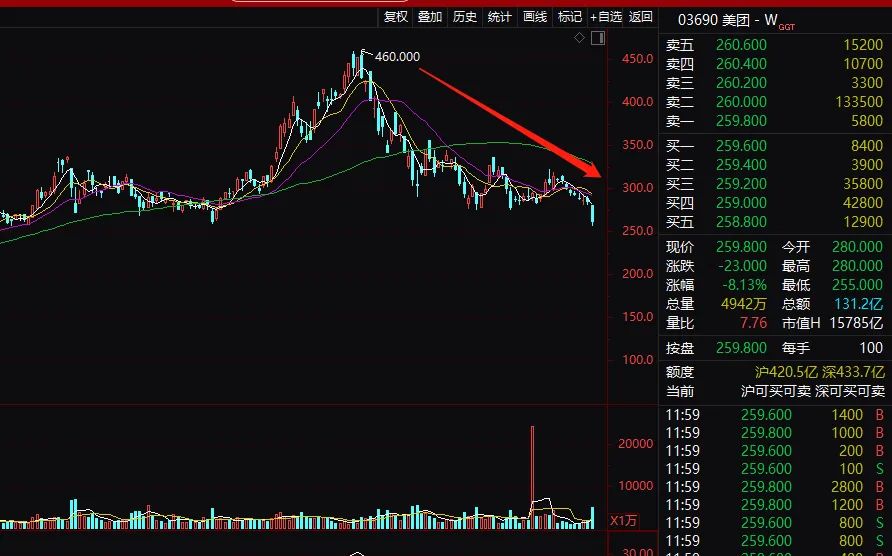Viewport: 892px width, 556px height.
Task: Click the 总量 value 4942万
Action: click(744, 304)
